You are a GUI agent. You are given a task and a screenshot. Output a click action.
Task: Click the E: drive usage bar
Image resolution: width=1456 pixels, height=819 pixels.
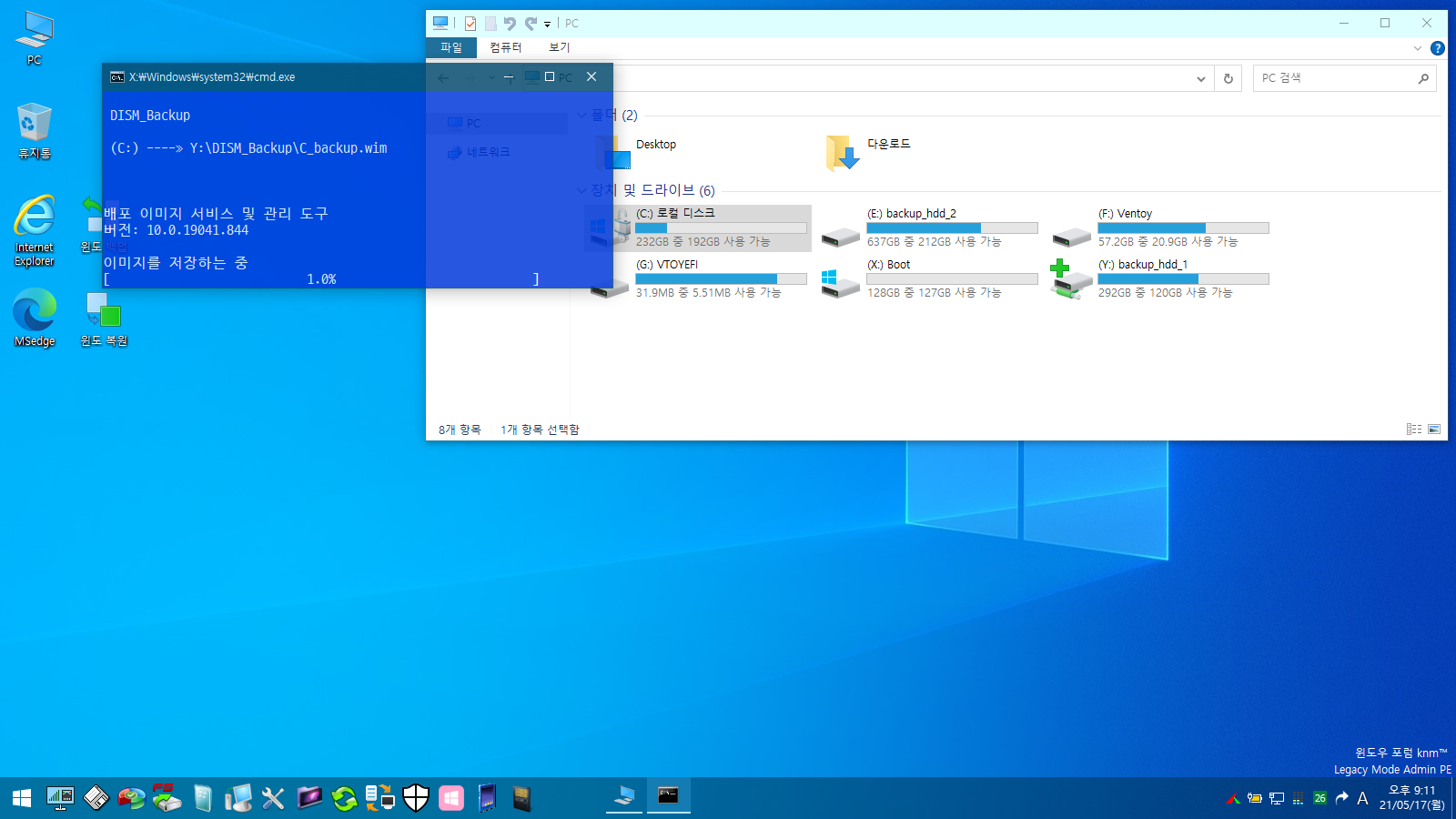[x=952, y=227]
